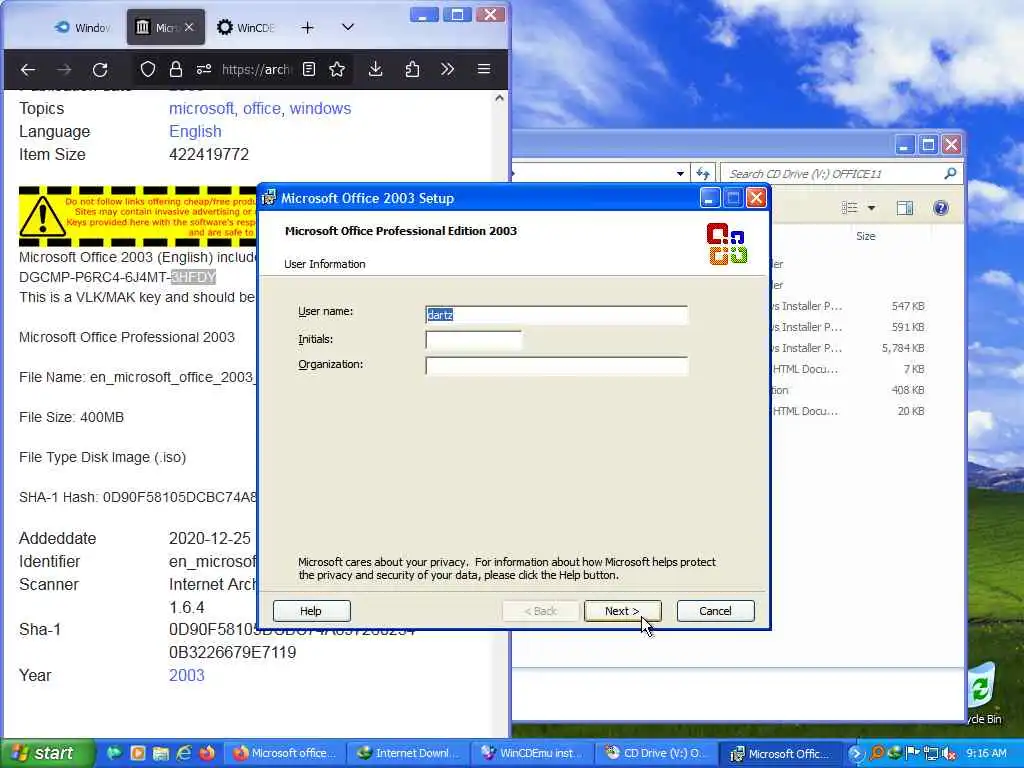1024x768 pixels.
Task: Close the active archive.org tab
Action: coord(189,27)
